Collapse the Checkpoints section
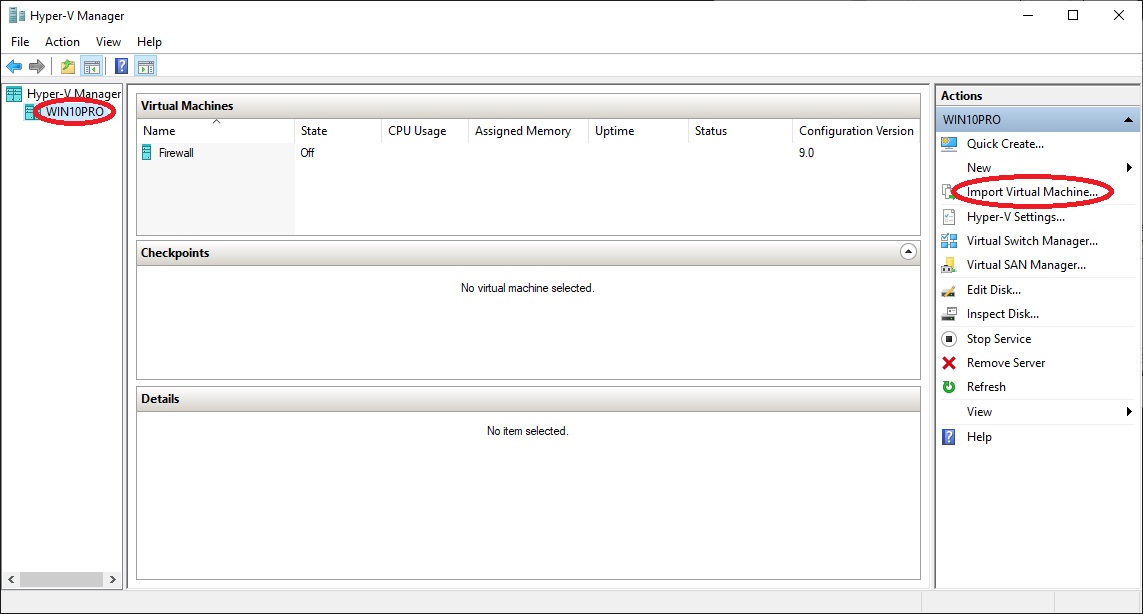This screenshot has height=614, width=1143. pyautogui.click(x=908, y=252)
